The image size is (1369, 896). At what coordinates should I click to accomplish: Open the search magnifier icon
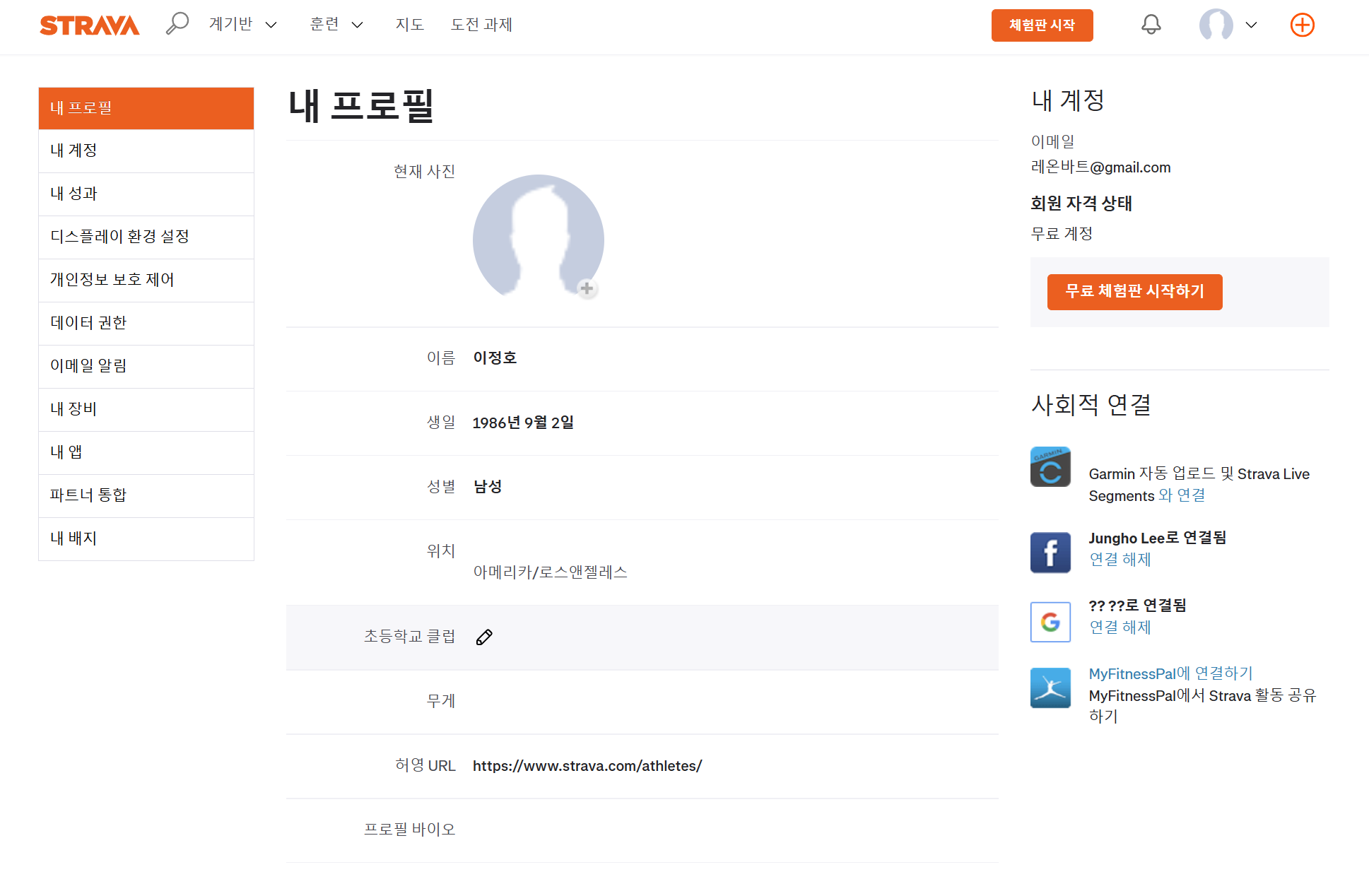pyautogui.click(x=177, y=24)
